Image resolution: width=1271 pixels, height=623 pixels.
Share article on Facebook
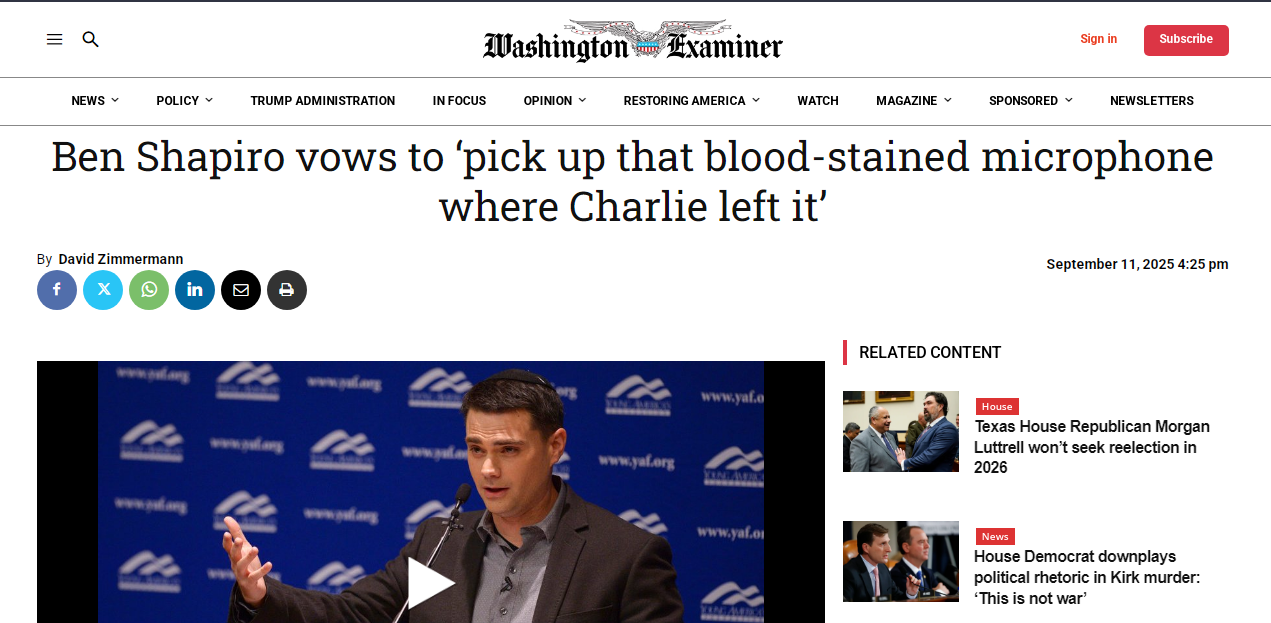pos(57,290)
